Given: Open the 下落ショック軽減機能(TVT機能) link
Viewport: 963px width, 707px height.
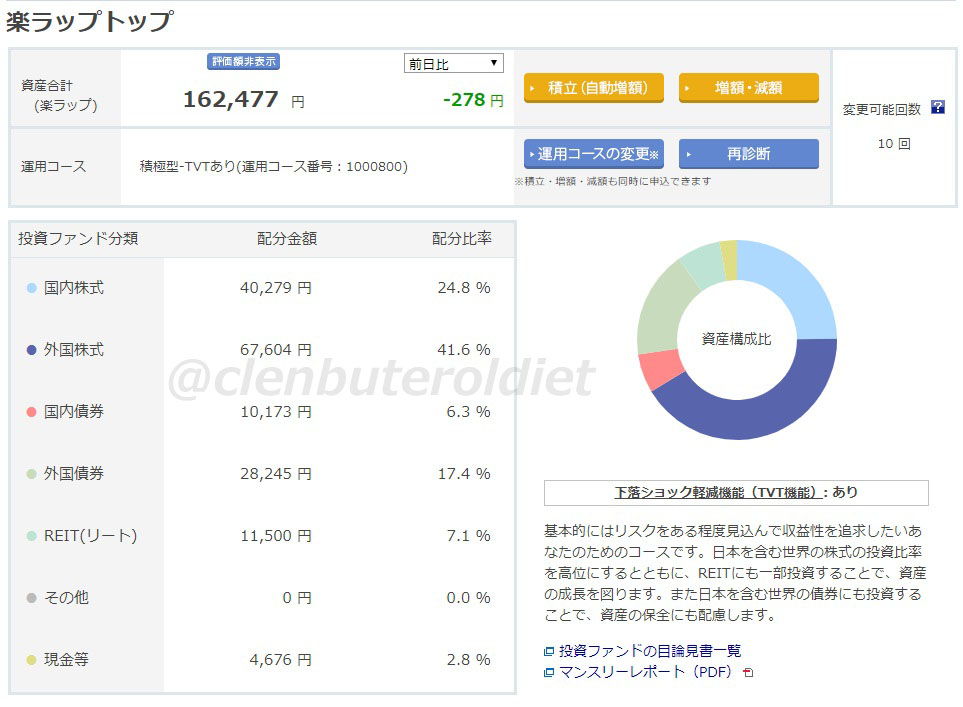Looking at the screenshot, I should coord(719,493).
